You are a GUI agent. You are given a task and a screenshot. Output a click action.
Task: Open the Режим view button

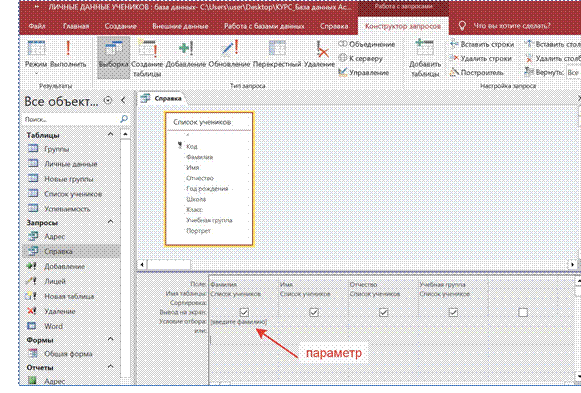[36, 57]
